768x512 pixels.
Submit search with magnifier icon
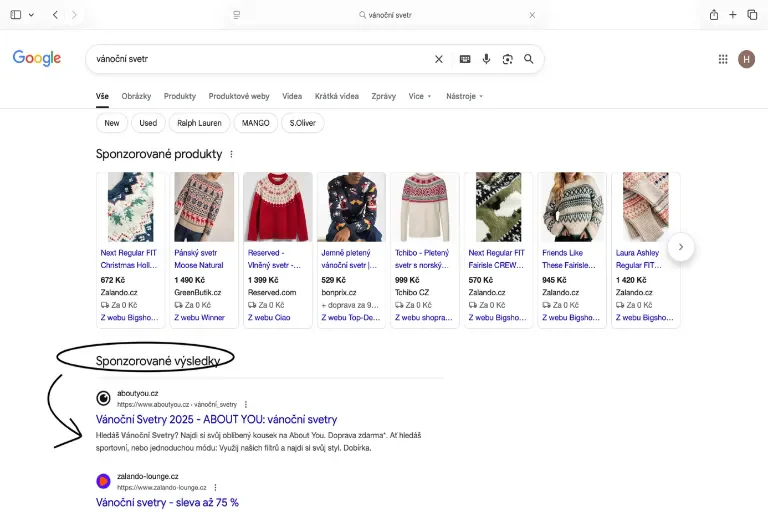pos(528,59)
